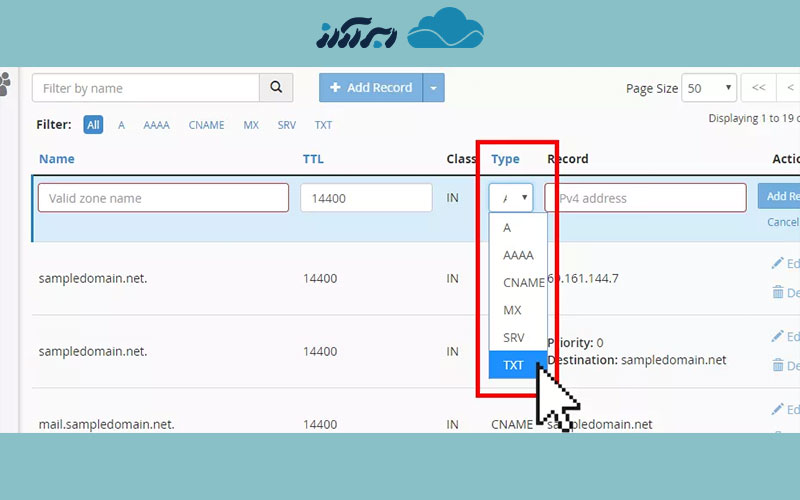Click the pencil edit icon for the MX record row
Viewport: 800px width, 500px height.
(778, 337)
